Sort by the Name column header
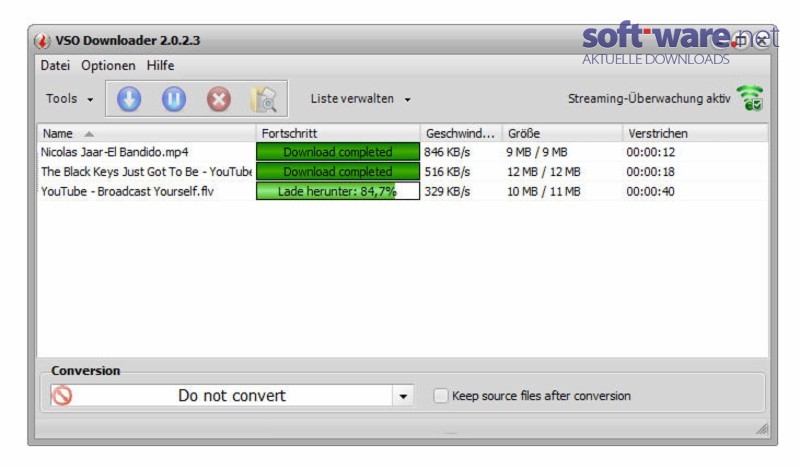 click(146, 133)
